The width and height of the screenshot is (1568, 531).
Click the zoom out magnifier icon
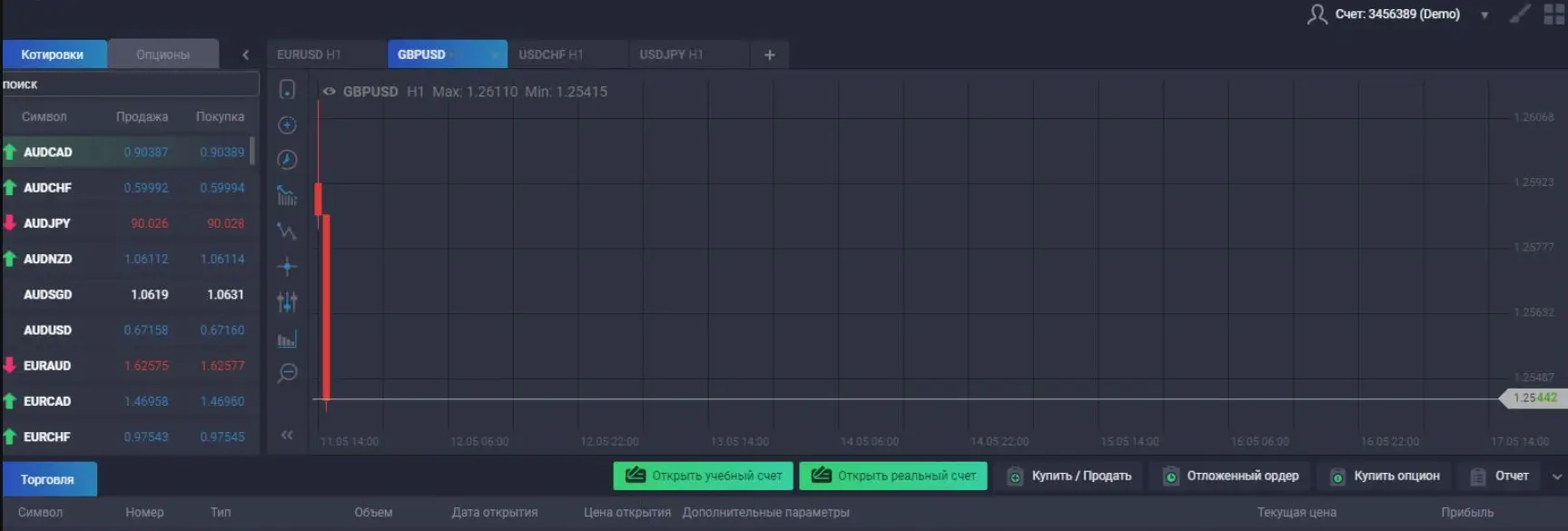coord(287,373)
